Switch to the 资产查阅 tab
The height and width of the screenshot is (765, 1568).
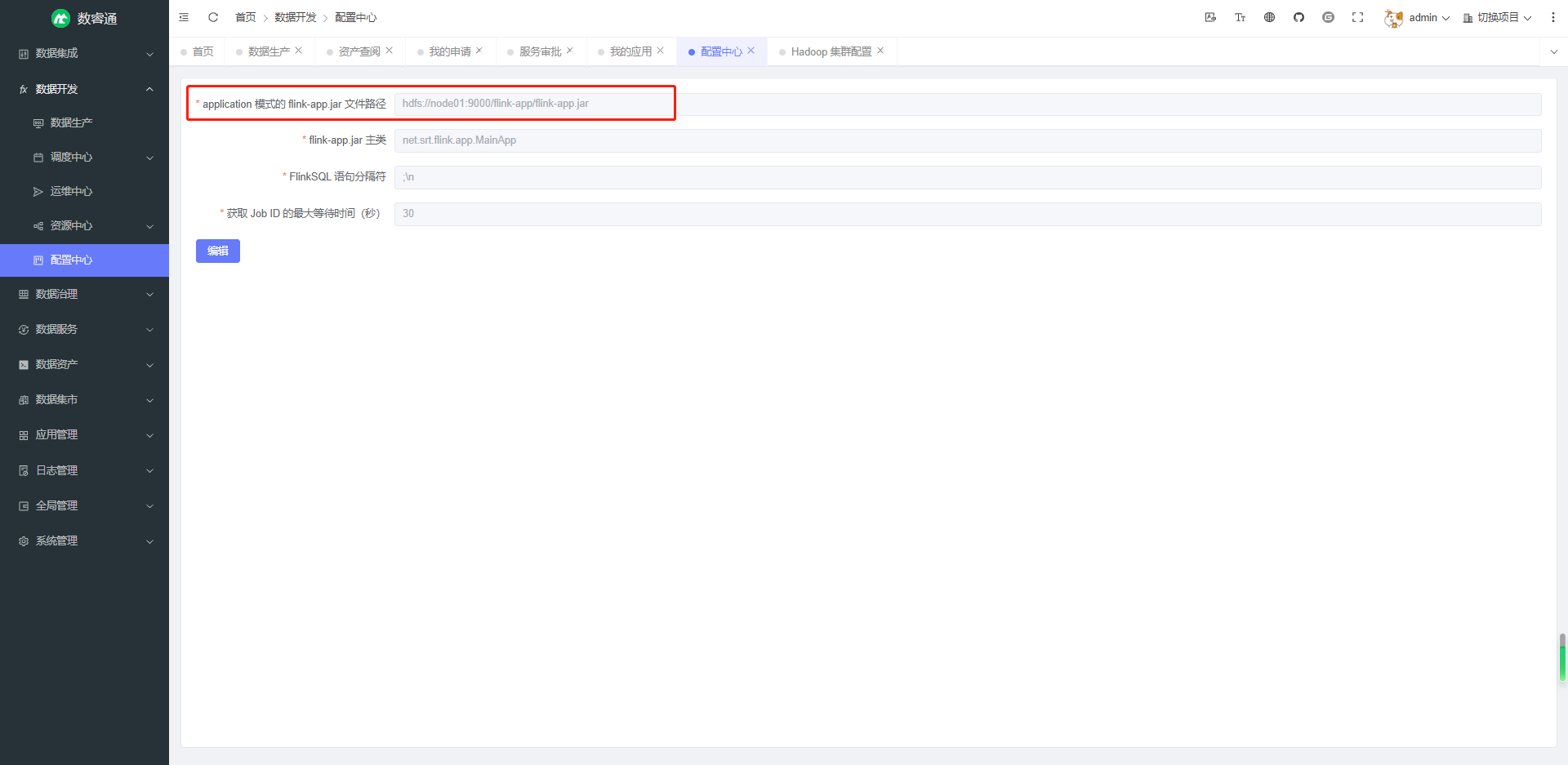pyautogui.click(x=359, y=51)
